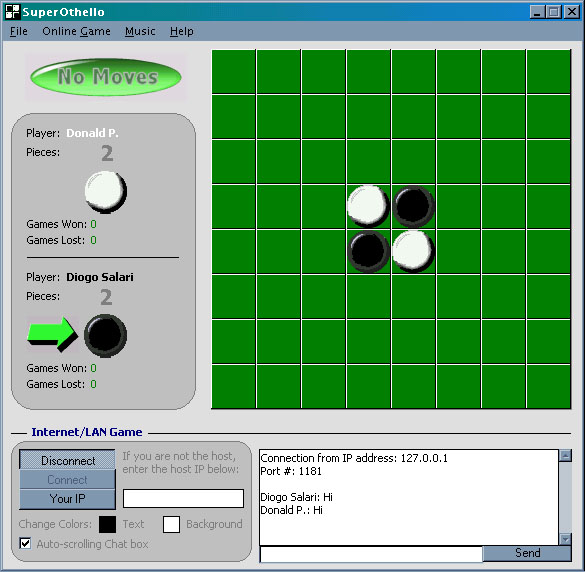Click the host IP address input field
585x572 pixels.
click(183, 498)
